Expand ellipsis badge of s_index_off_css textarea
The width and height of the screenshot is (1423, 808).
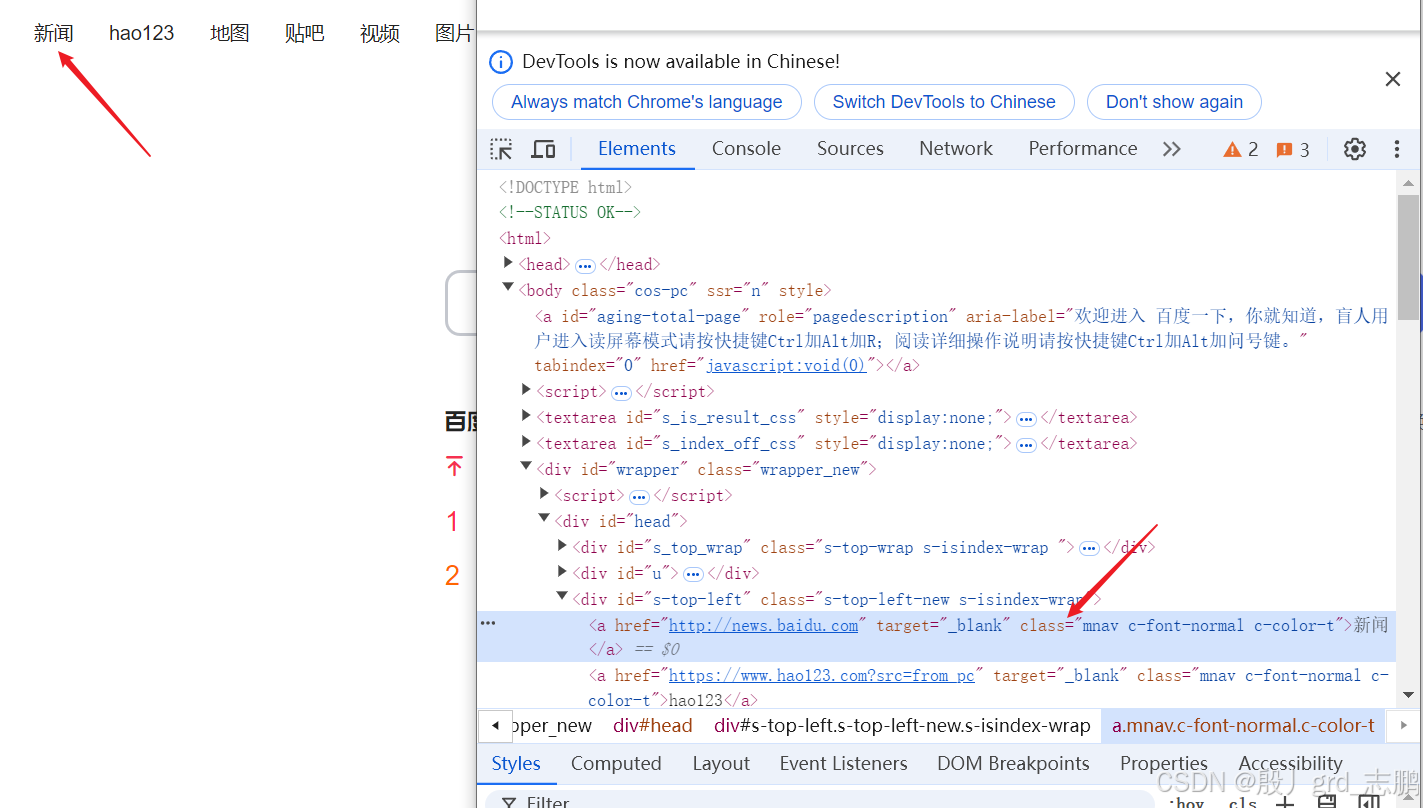[x=1026, y=444]
